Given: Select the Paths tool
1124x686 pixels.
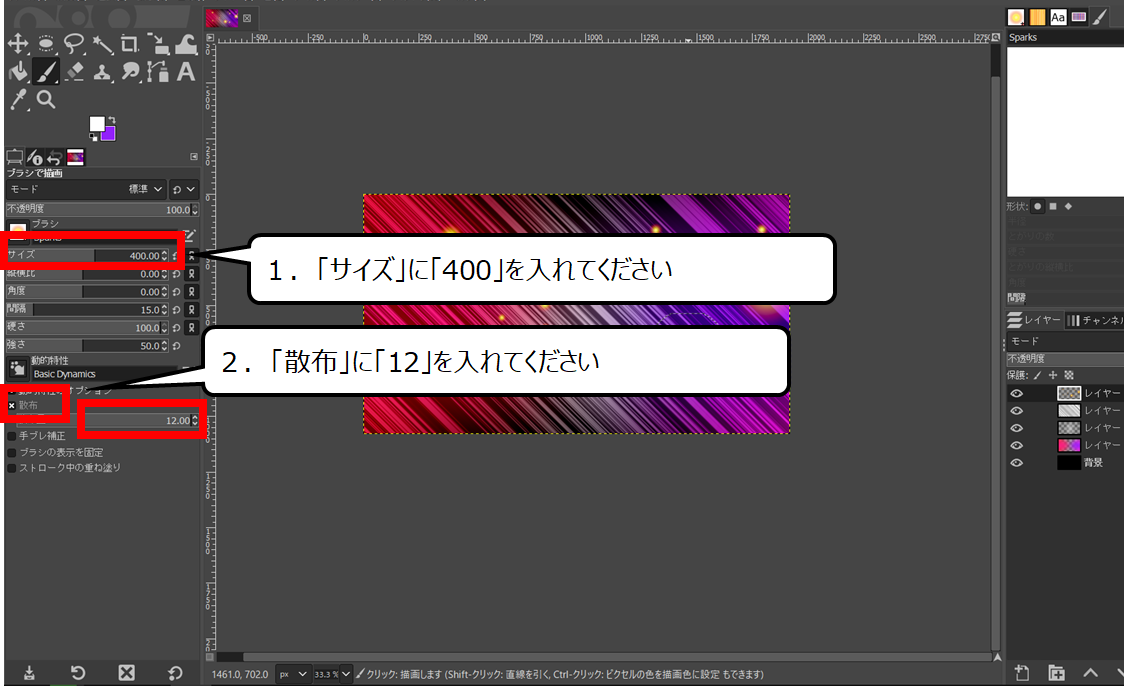Looking at the screenshot, I should 158,72.
